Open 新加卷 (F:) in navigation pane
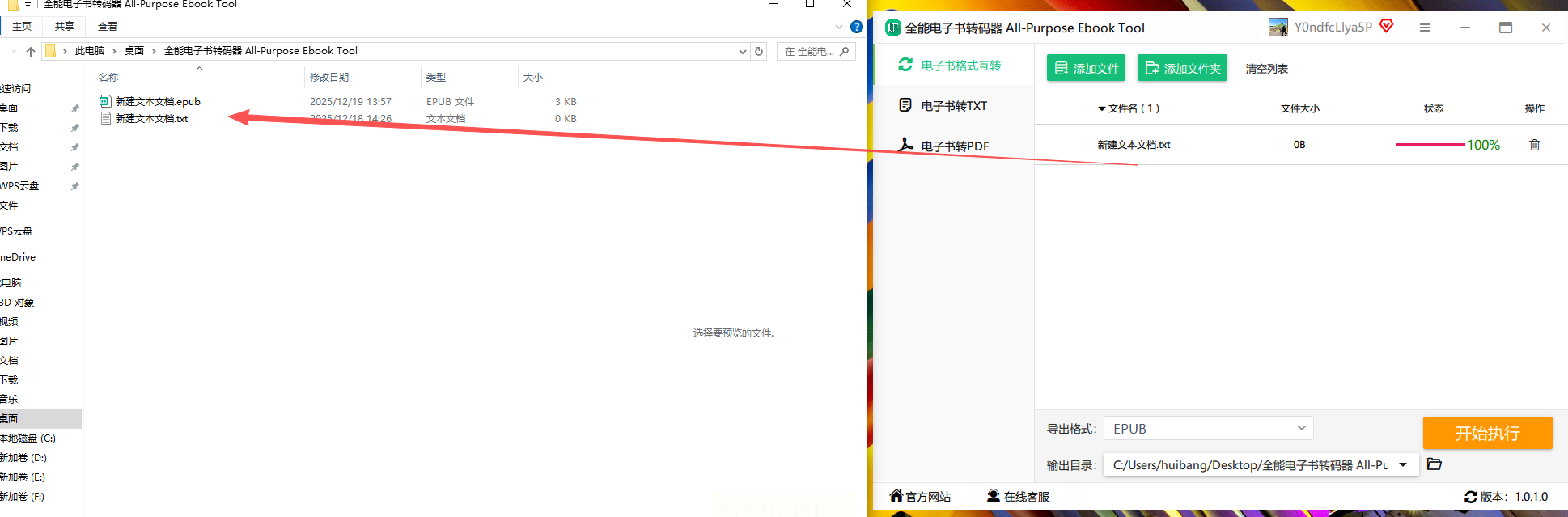 (x=23, y=497)
